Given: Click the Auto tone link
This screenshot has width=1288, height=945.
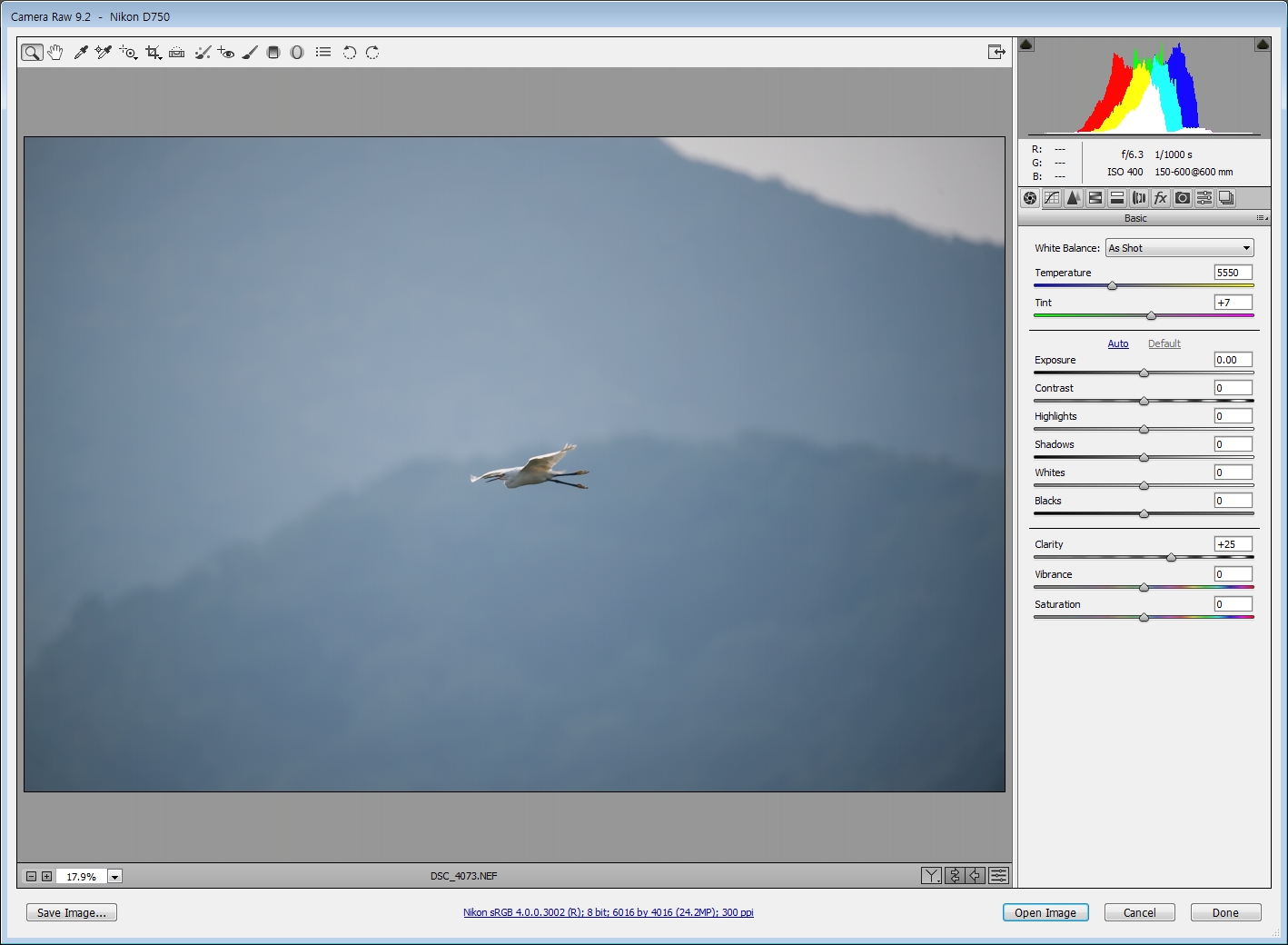Looking at the screenshot, I should [1118, 343].
